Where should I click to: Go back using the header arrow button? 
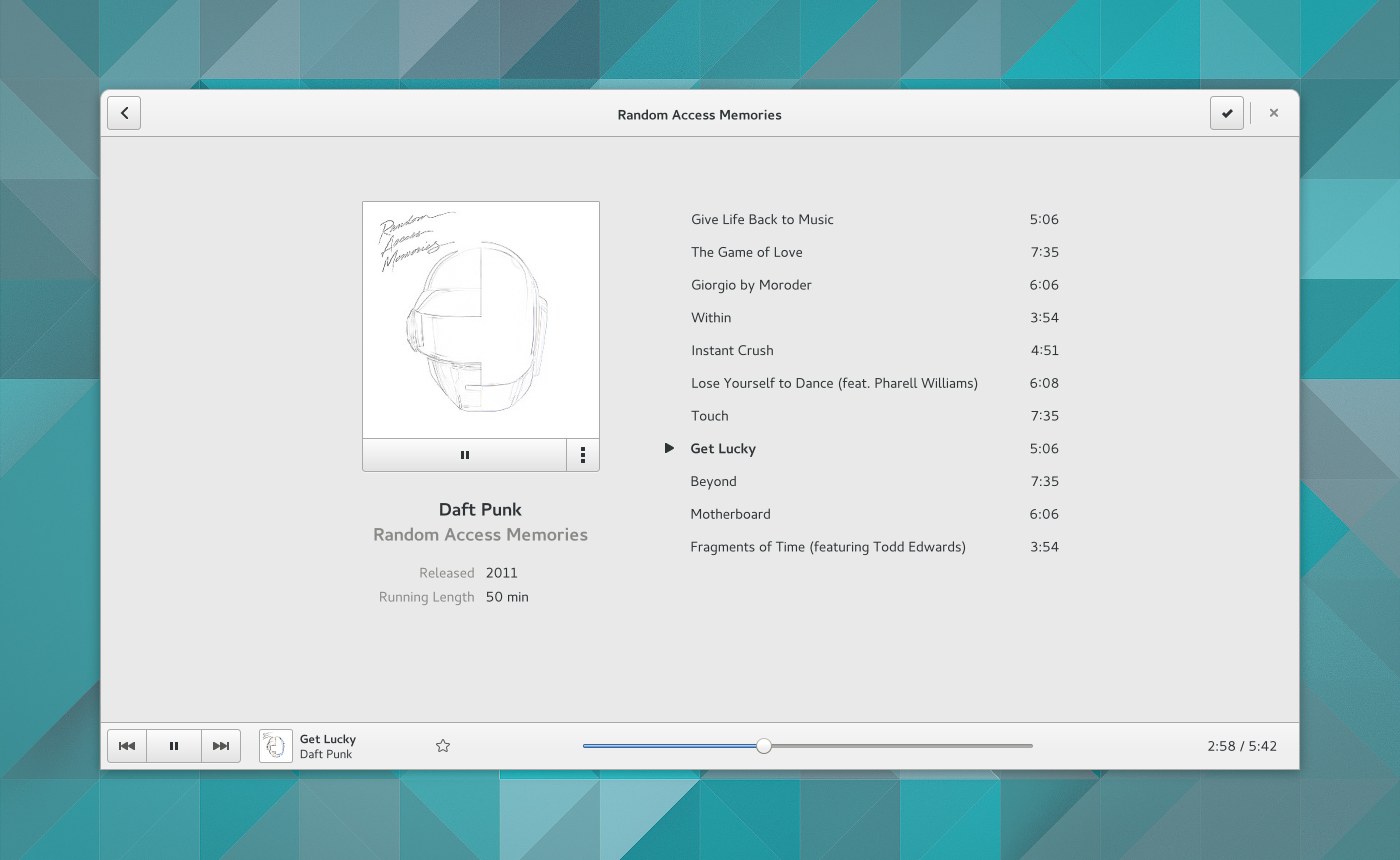click(x=124, y=113)
